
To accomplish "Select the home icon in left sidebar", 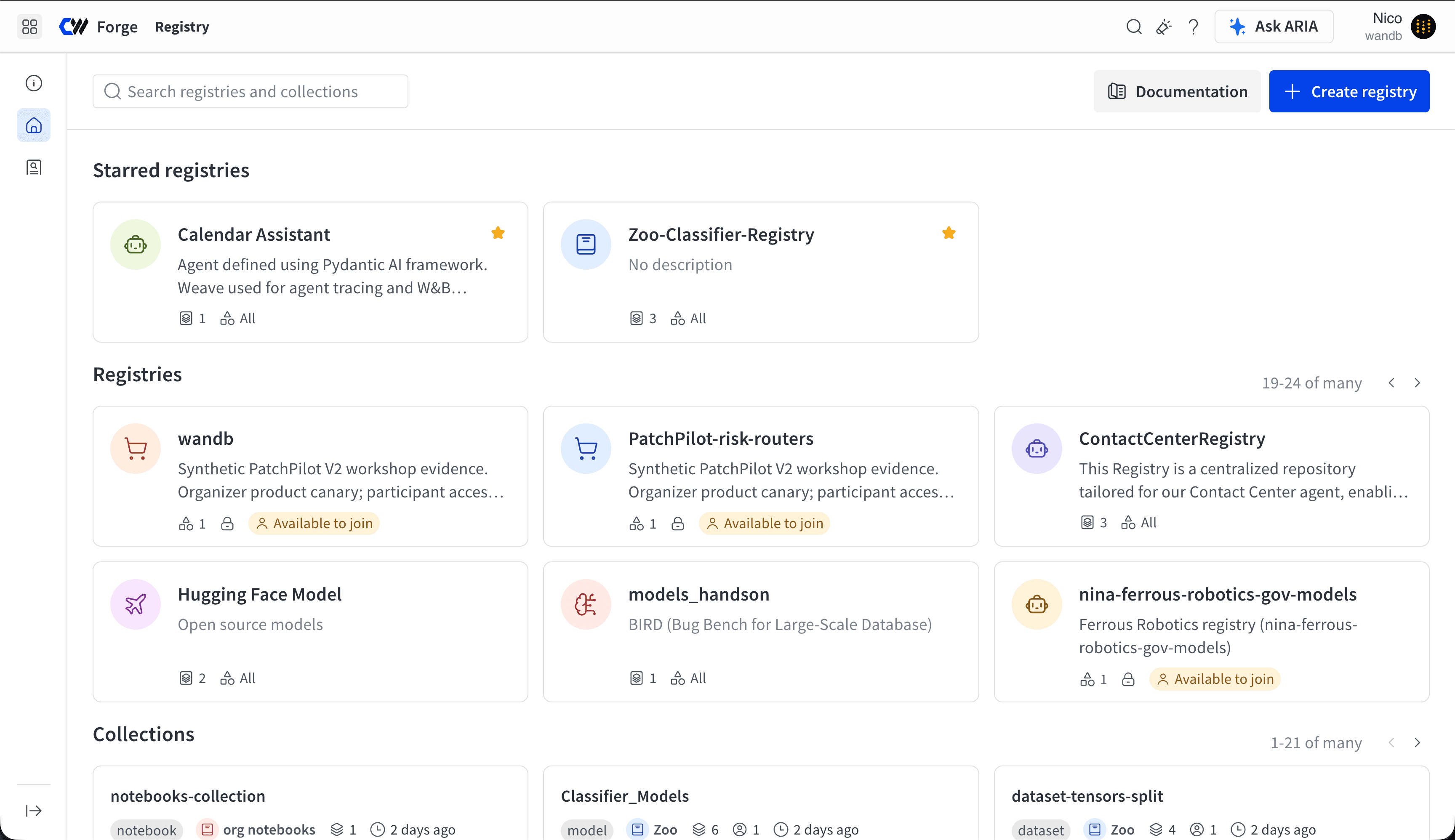I will point(34,125).
